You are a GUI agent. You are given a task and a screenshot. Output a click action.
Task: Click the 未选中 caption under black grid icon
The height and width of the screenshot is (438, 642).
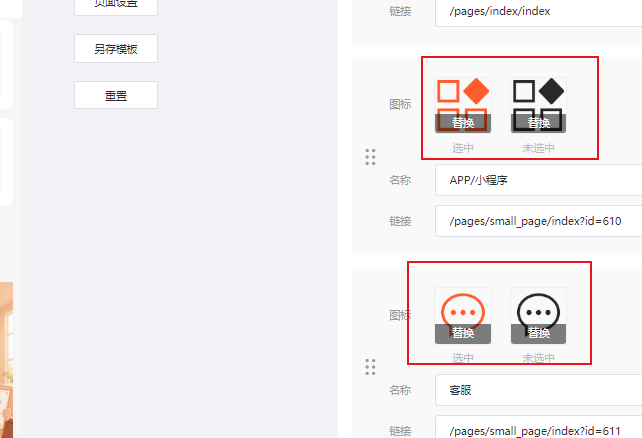point(538,148)
